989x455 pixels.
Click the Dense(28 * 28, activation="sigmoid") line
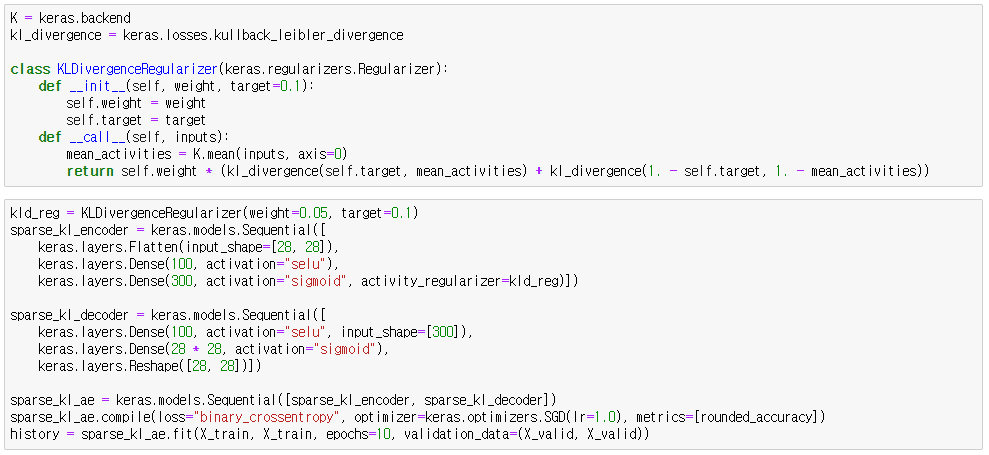click(x=214, y=350)
